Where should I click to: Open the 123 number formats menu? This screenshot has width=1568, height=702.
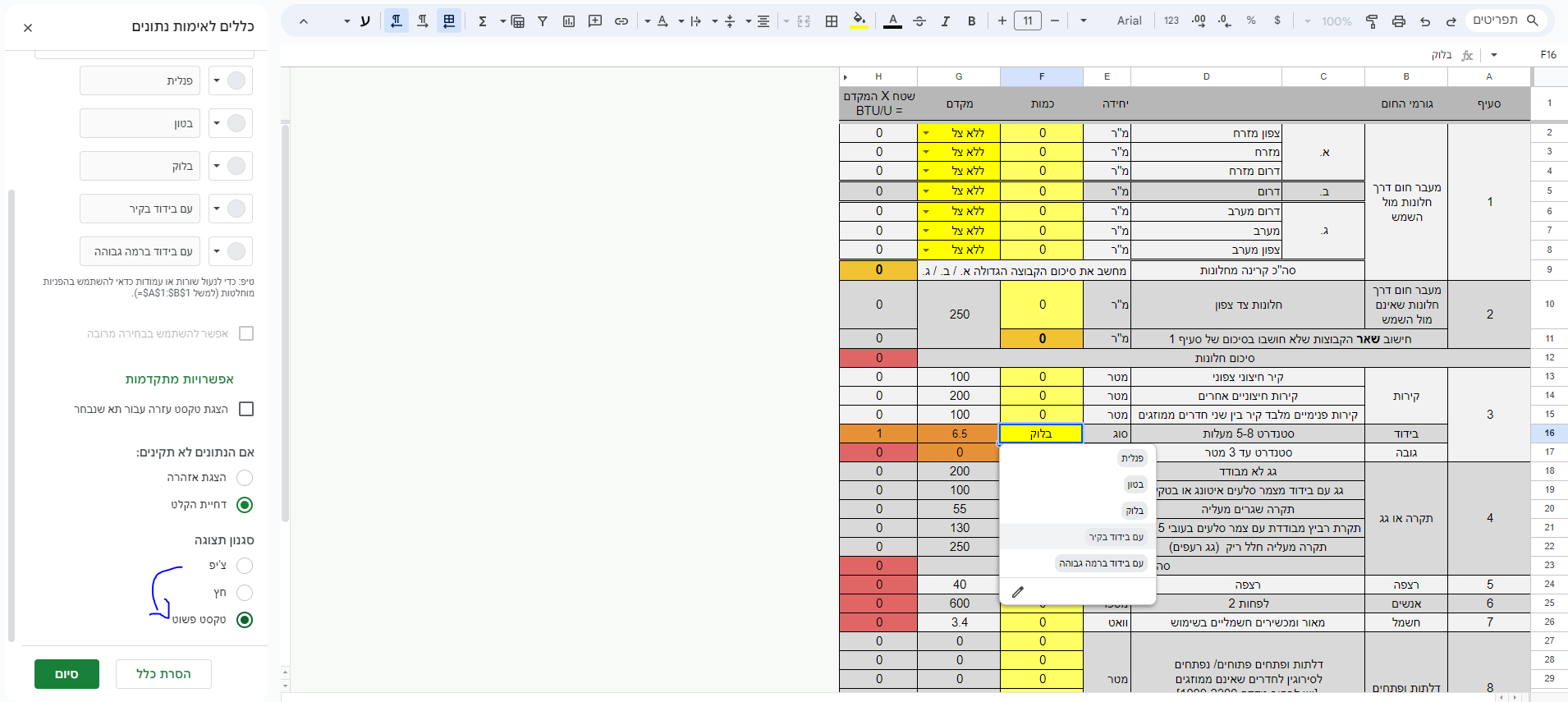point(1171,21)
